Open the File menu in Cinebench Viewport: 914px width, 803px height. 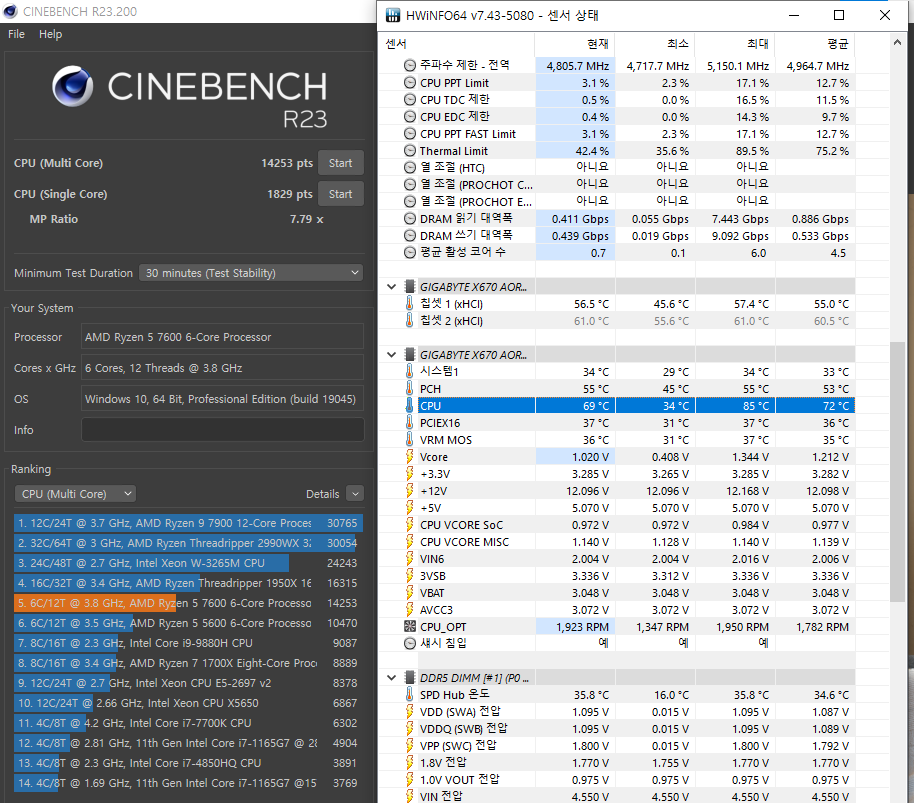16,34
